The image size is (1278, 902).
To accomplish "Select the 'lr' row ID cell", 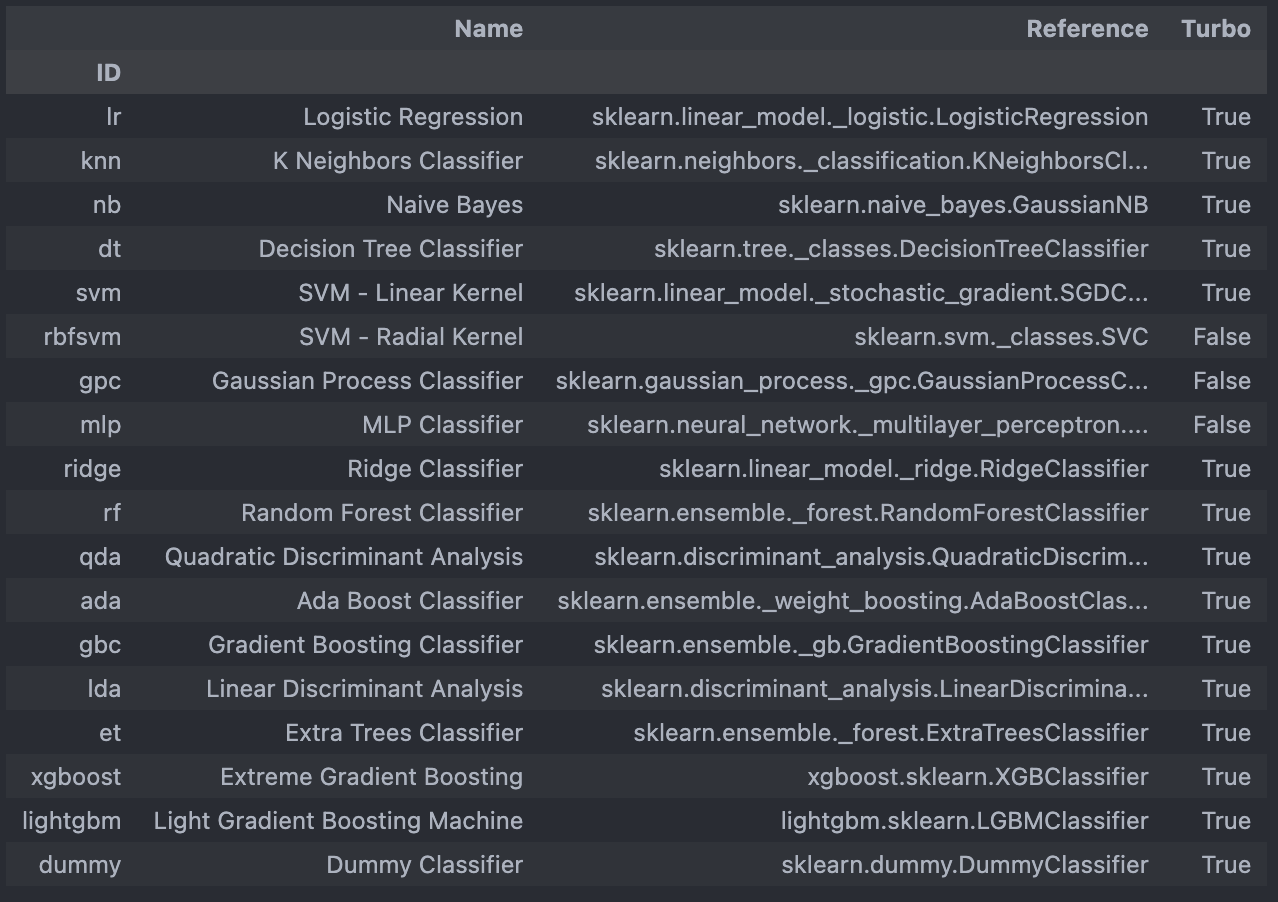I will pyautogui.click(x=113, y=117).
